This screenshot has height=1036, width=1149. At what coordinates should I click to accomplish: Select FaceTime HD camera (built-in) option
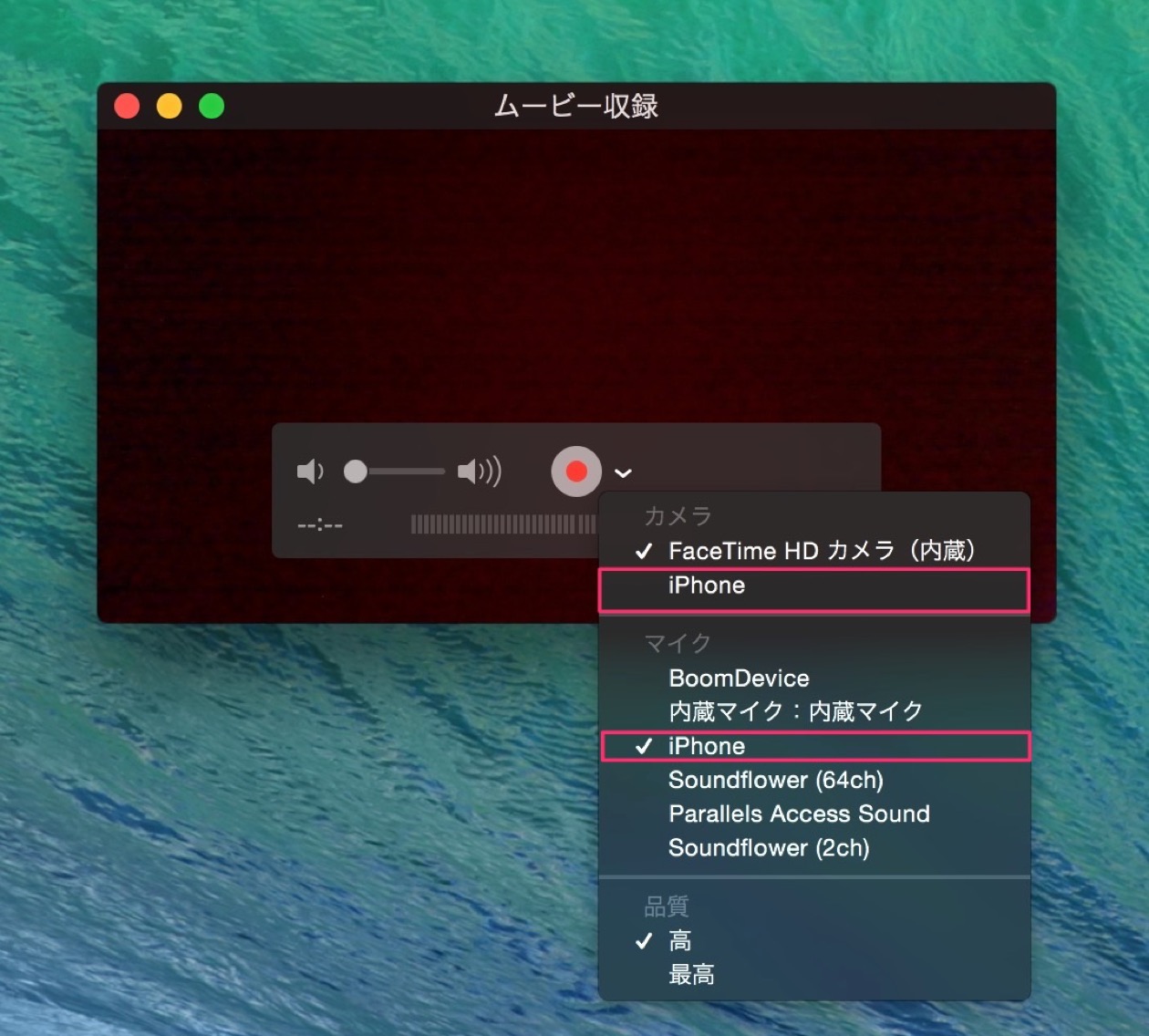[x=814, y=551]
